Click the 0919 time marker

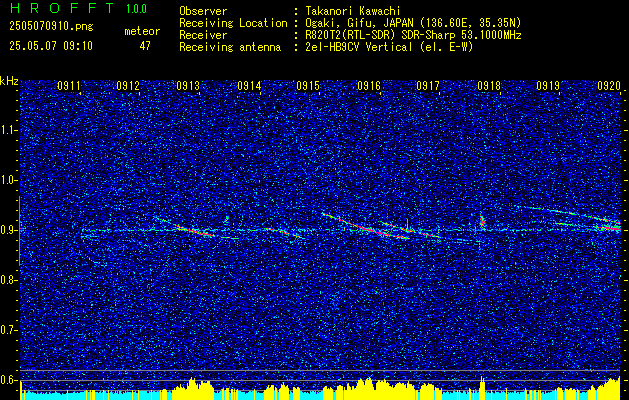(x=548, y=86)
